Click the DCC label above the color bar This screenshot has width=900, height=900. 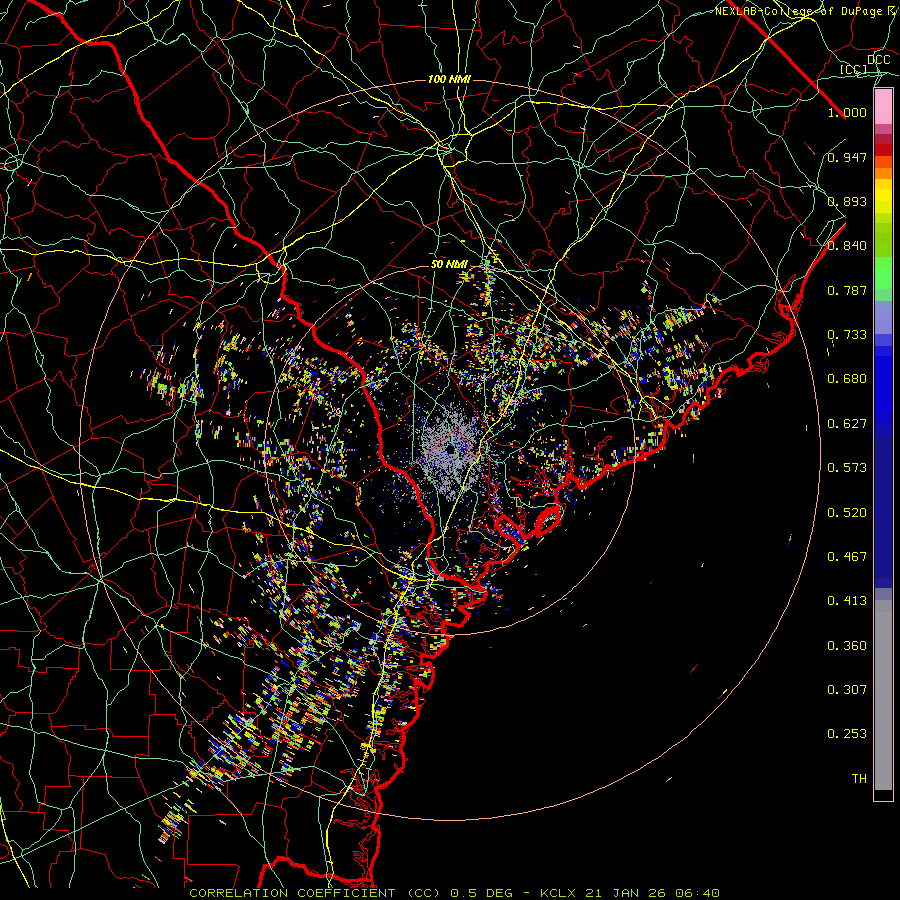[x=878, y=60]
